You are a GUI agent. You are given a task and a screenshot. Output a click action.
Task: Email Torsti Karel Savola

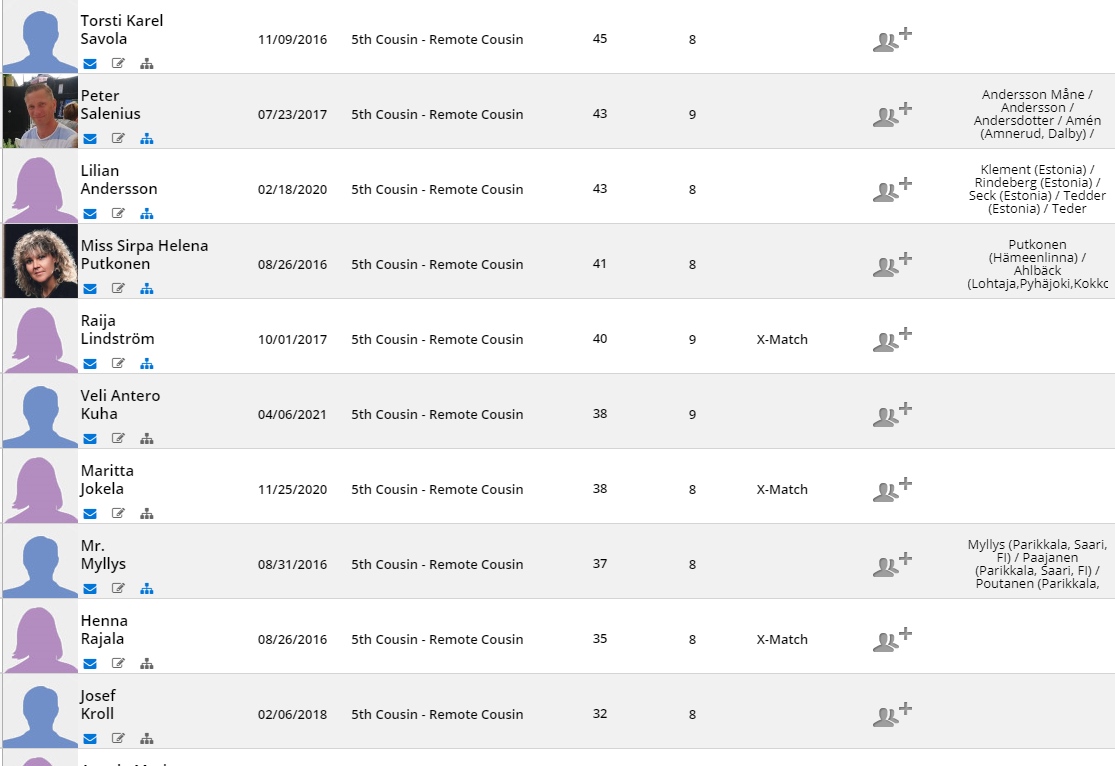tap(90, 64)
